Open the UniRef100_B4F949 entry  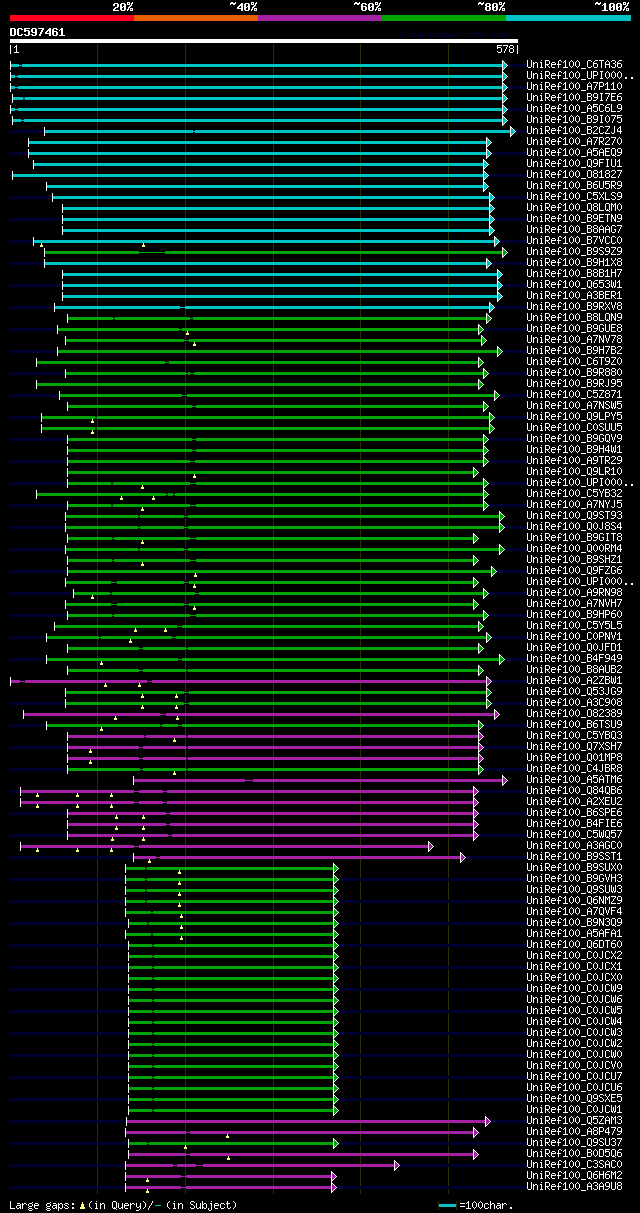coord(574,658)
